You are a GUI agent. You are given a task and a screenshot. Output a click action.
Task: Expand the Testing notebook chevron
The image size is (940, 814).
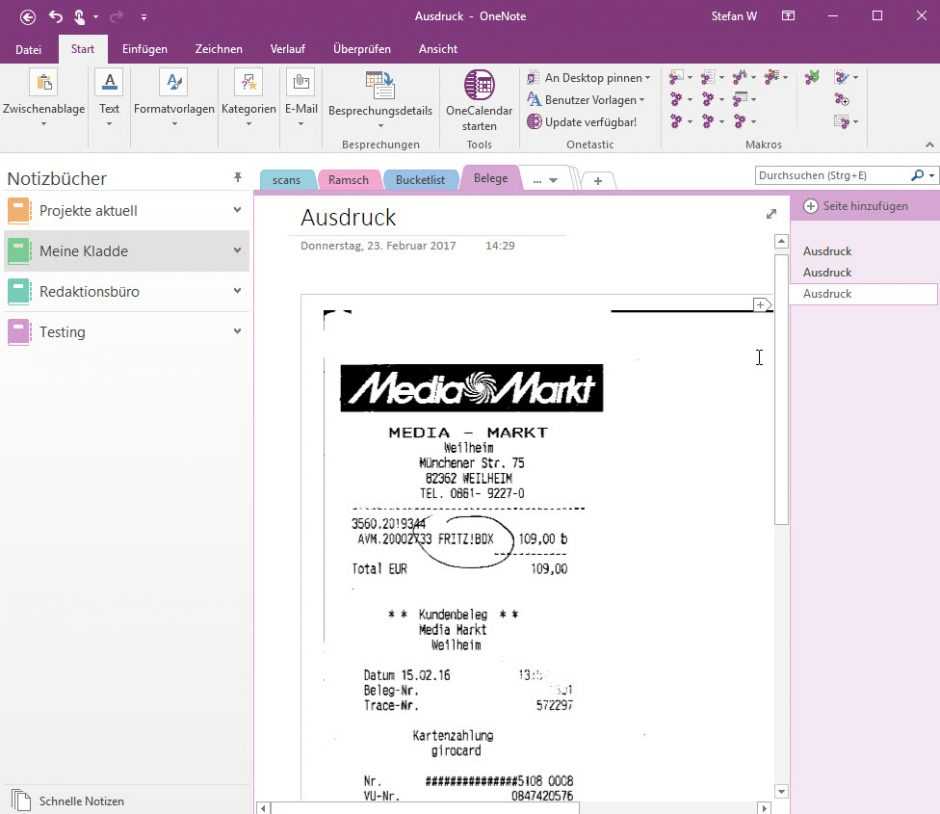237,331
